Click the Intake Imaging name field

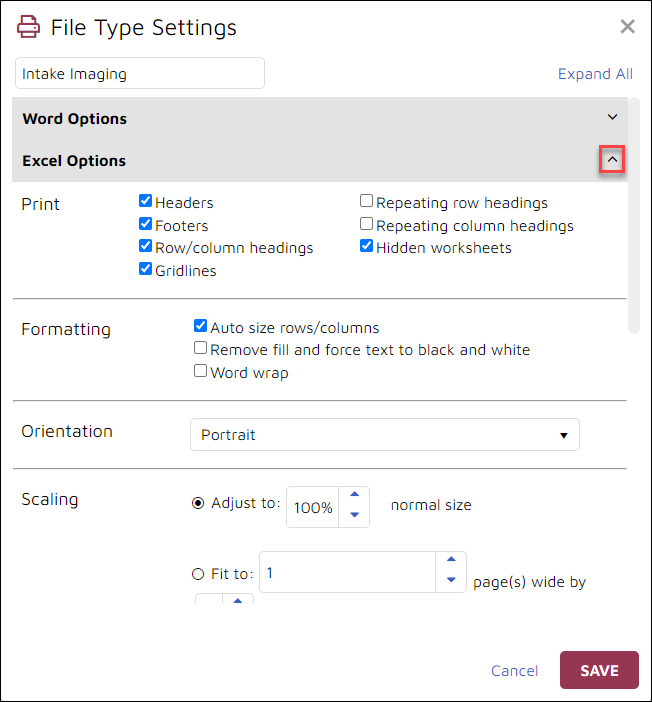pyautogui.click(x=140, y=73)
